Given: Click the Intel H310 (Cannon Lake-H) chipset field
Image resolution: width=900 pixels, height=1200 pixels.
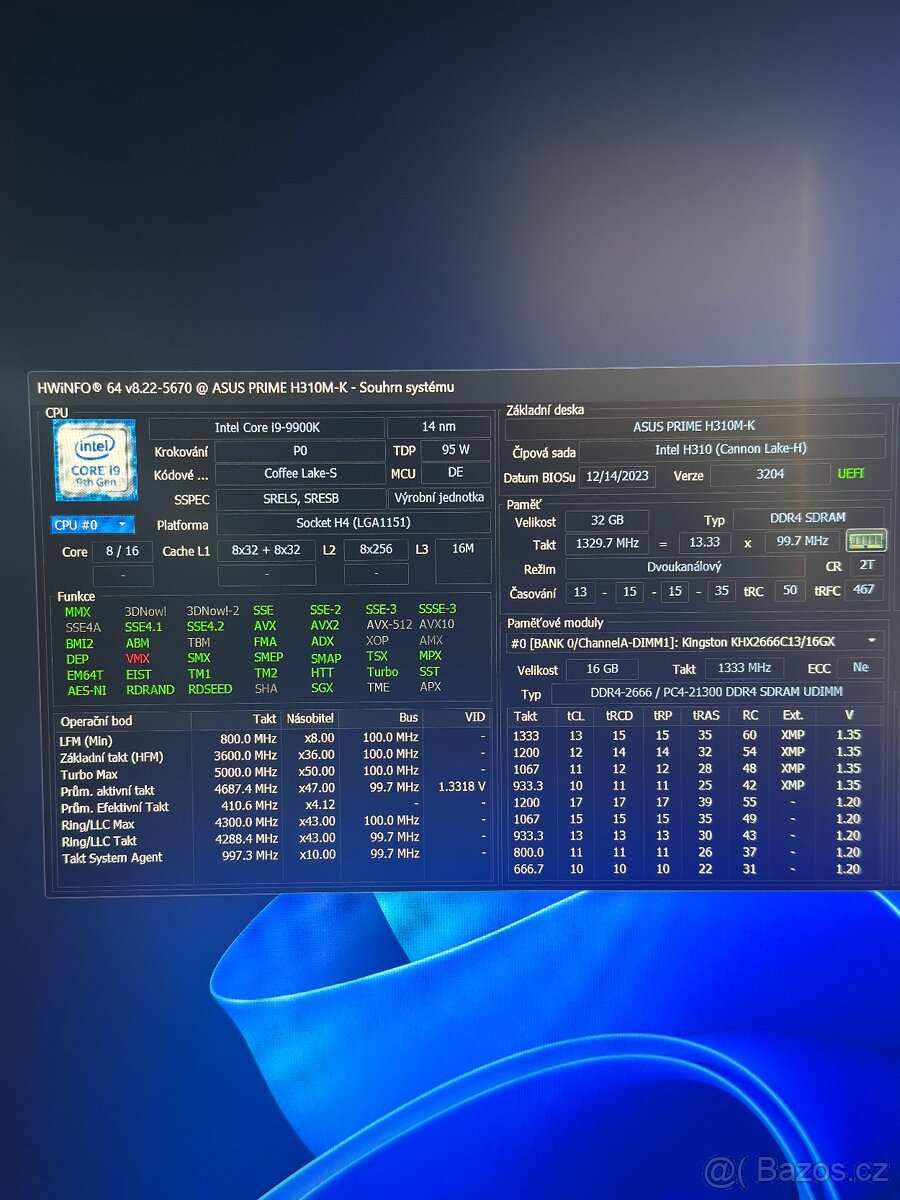Looking at the screenshot, I should [732, 450].
